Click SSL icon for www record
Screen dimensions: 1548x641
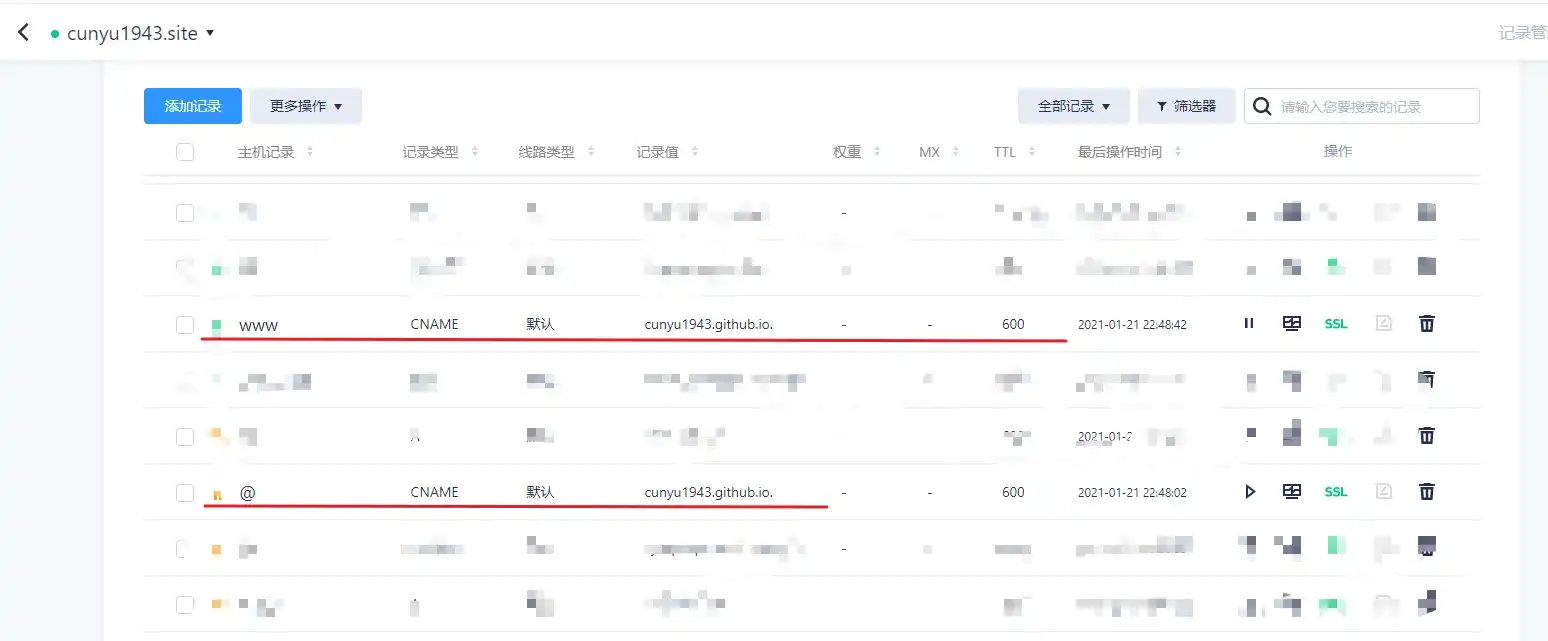click(x=1336, y=324)
